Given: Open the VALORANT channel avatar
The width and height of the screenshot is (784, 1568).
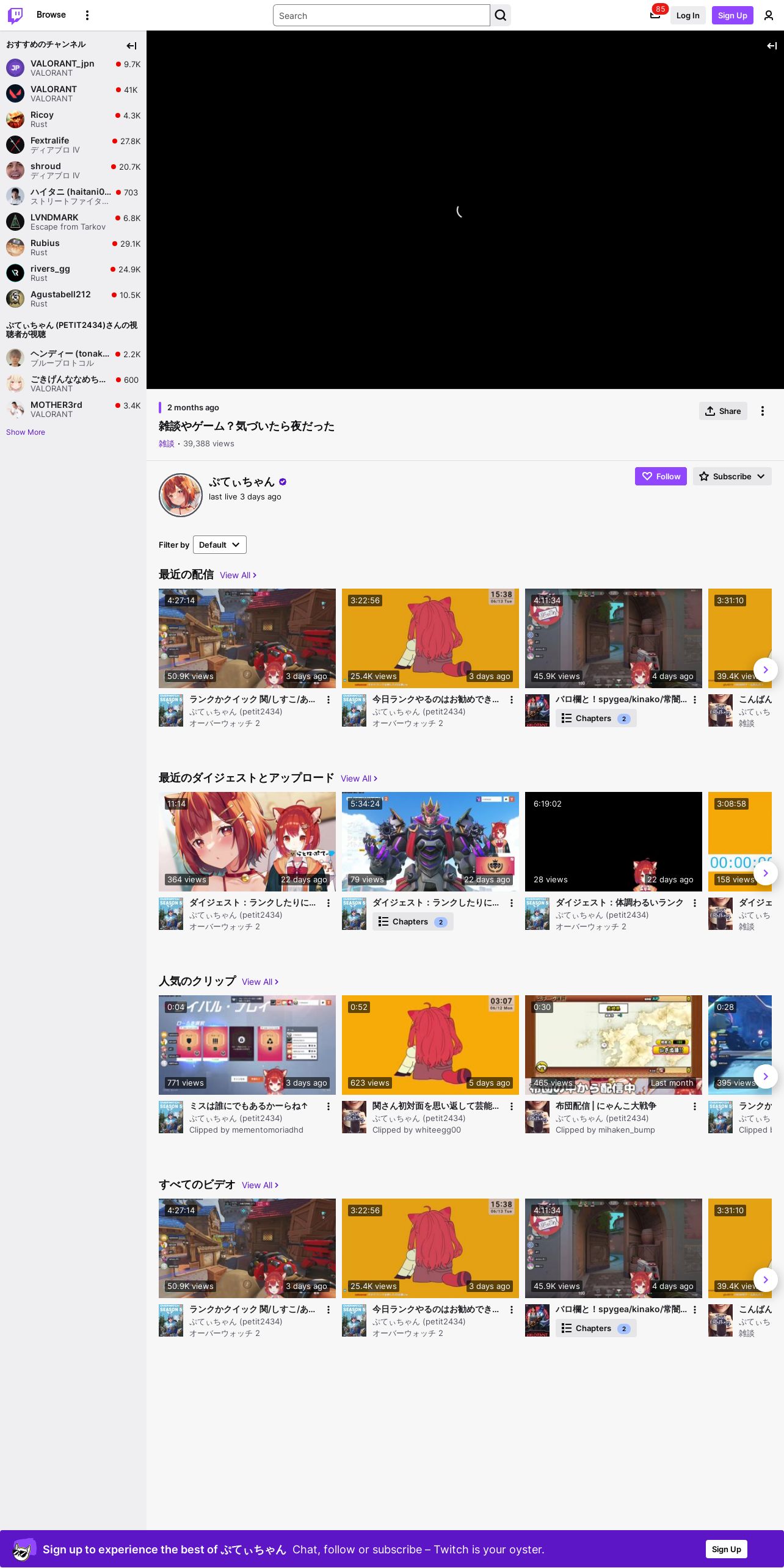Looking at the screenshot, I should click(15, 93).
